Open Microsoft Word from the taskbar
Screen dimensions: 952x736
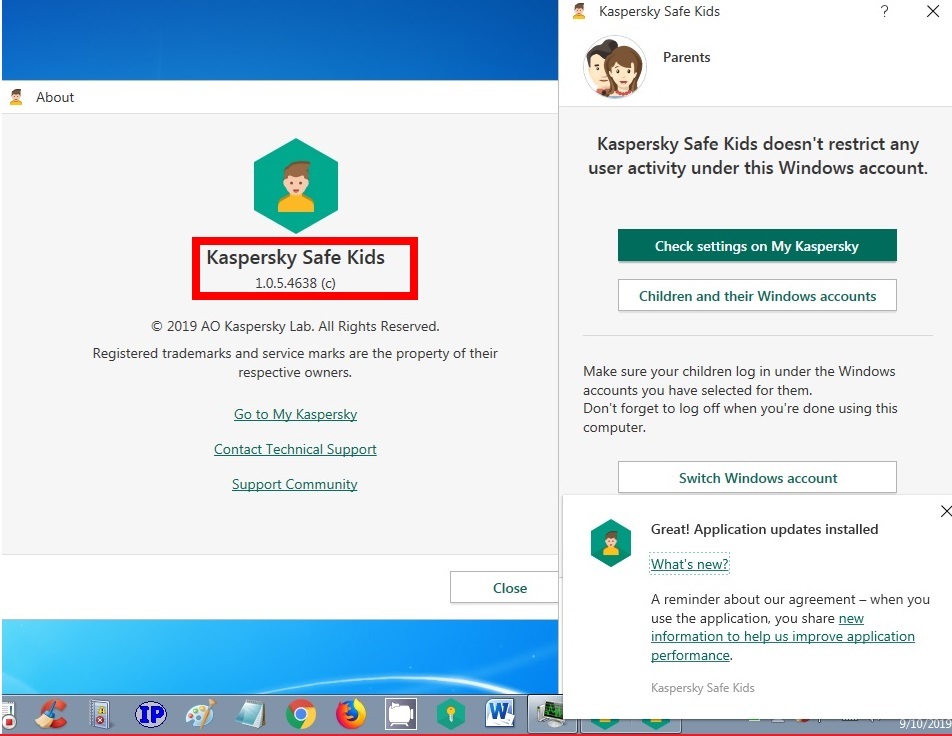[500, 713]
